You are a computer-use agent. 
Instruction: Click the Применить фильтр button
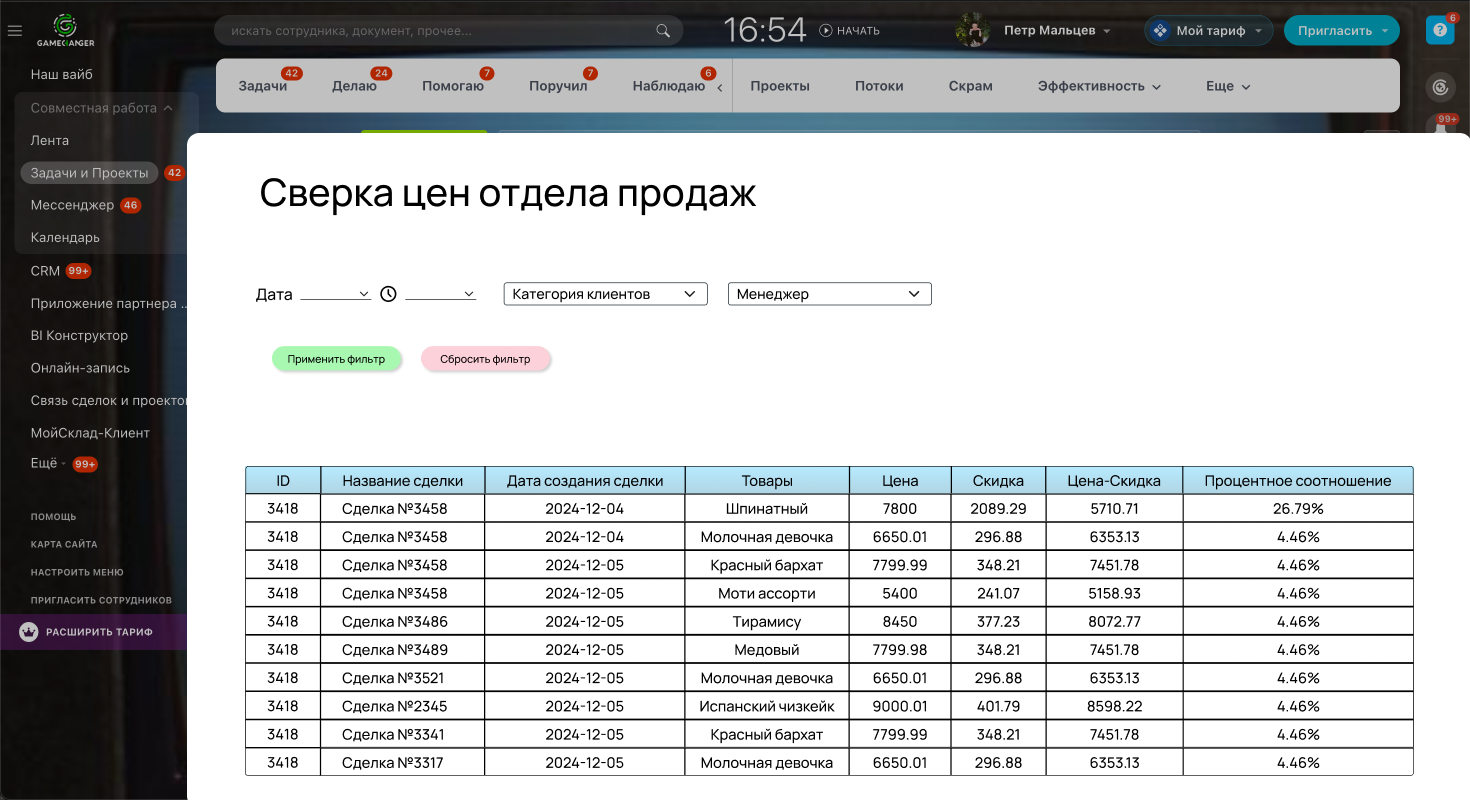336,359
